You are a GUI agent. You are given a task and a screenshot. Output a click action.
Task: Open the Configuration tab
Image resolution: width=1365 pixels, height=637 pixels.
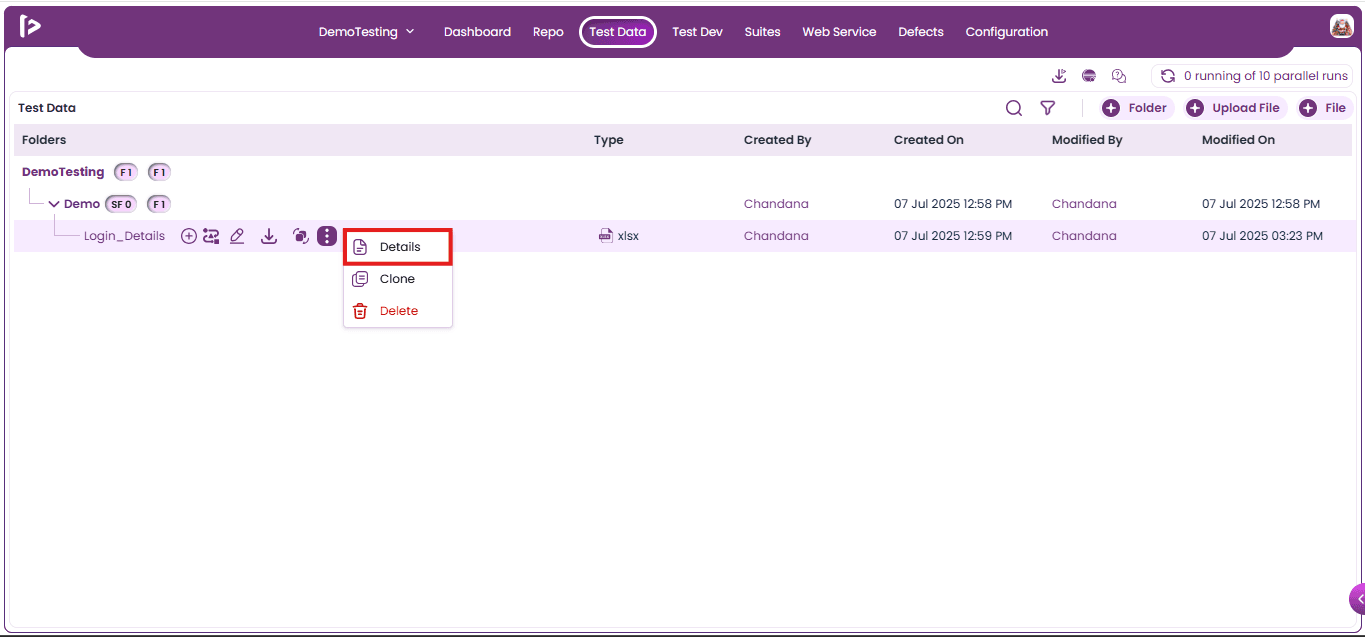(1007, 32)
